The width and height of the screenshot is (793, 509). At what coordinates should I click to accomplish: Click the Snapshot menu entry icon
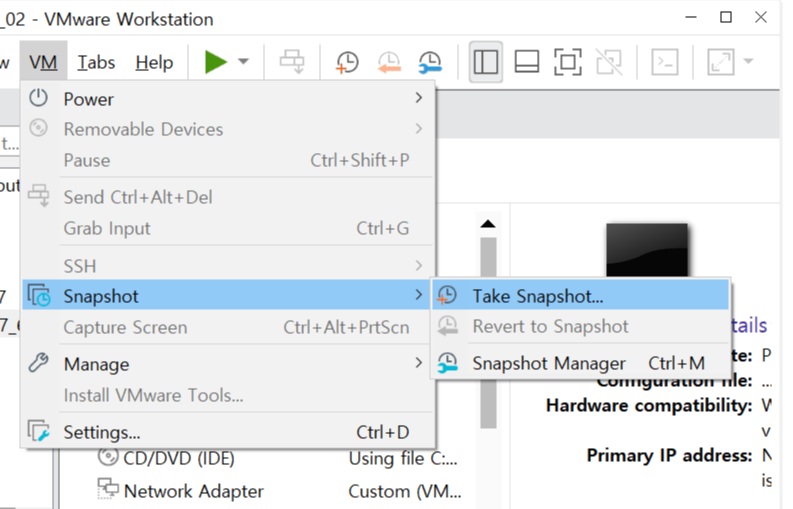tap(39, 295)
